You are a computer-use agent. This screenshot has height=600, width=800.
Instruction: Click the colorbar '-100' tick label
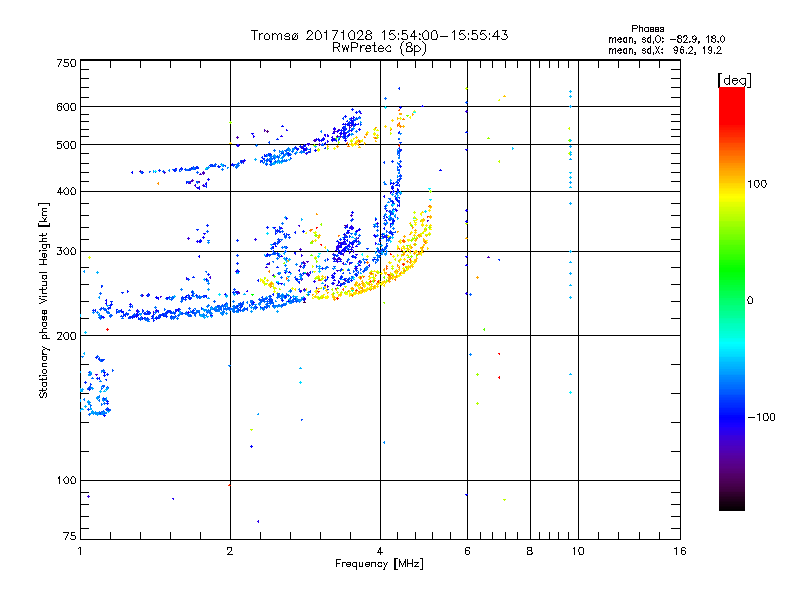[x=761, y=417]
